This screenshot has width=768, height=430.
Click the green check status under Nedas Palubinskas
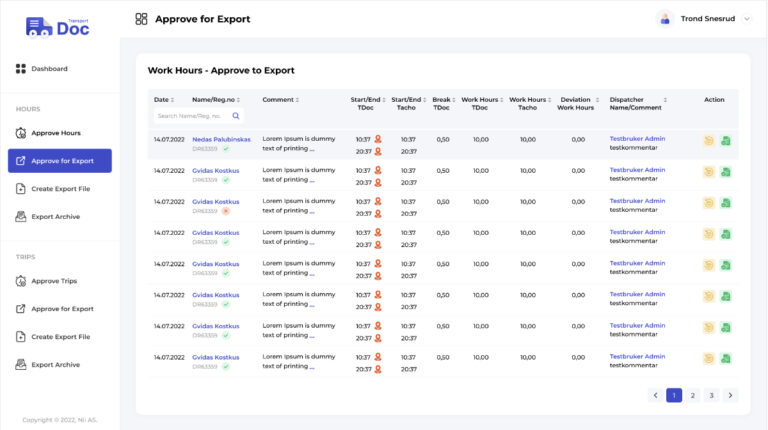226,149
